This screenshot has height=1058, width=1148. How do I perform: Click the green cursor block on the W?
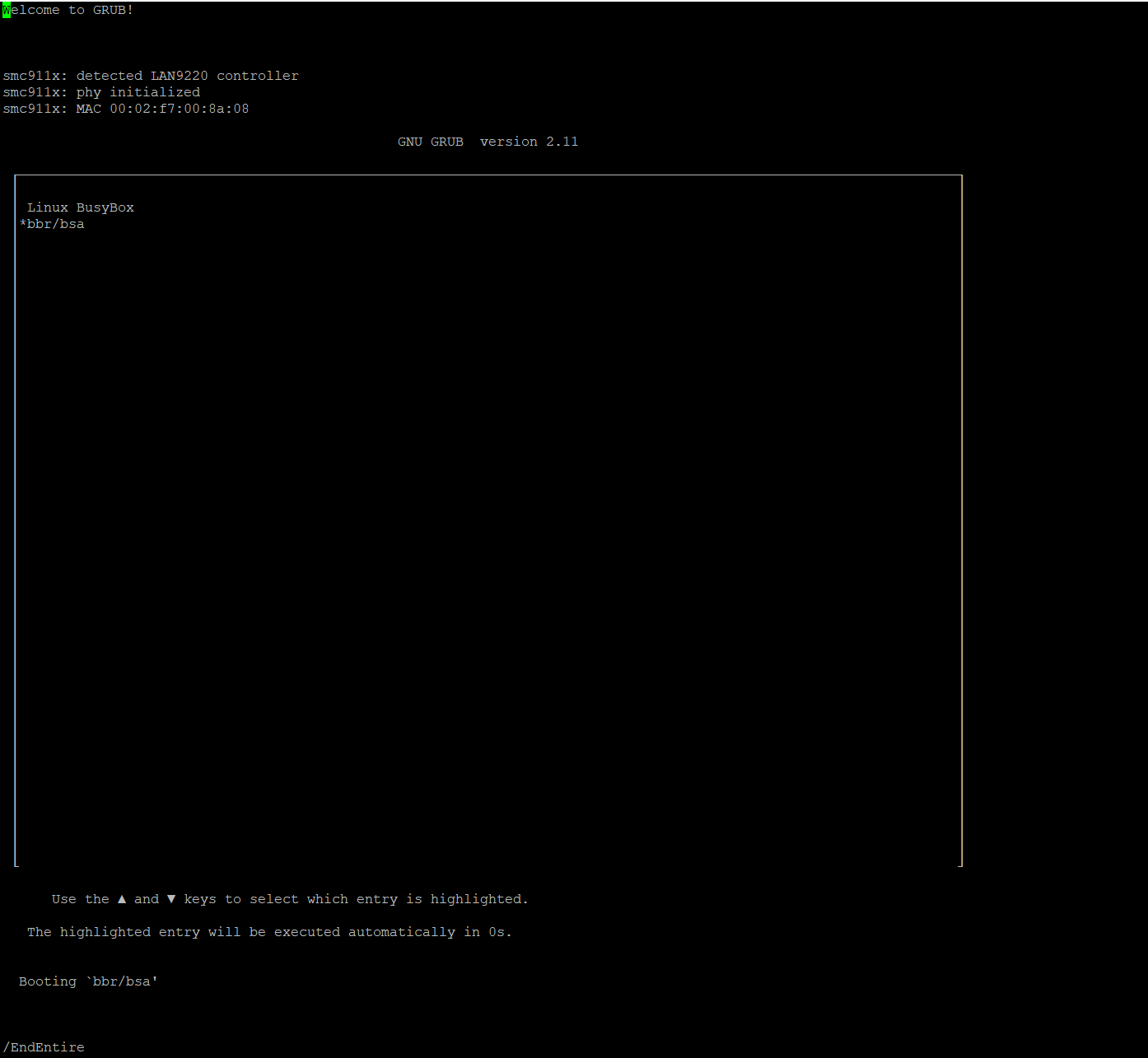(x=6, y=10)
